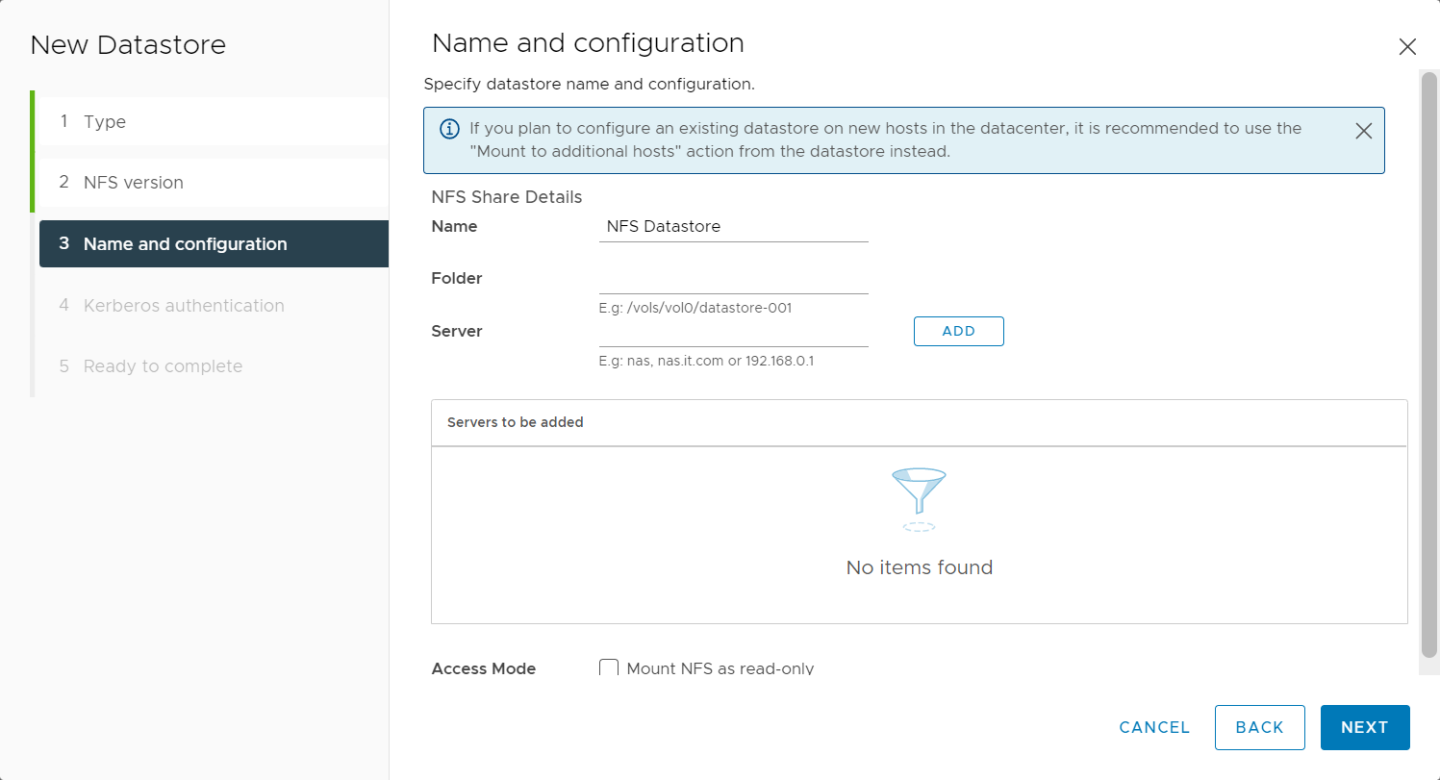Click the vertical scrollbar of the wizard page

[x=1428, y=360]
